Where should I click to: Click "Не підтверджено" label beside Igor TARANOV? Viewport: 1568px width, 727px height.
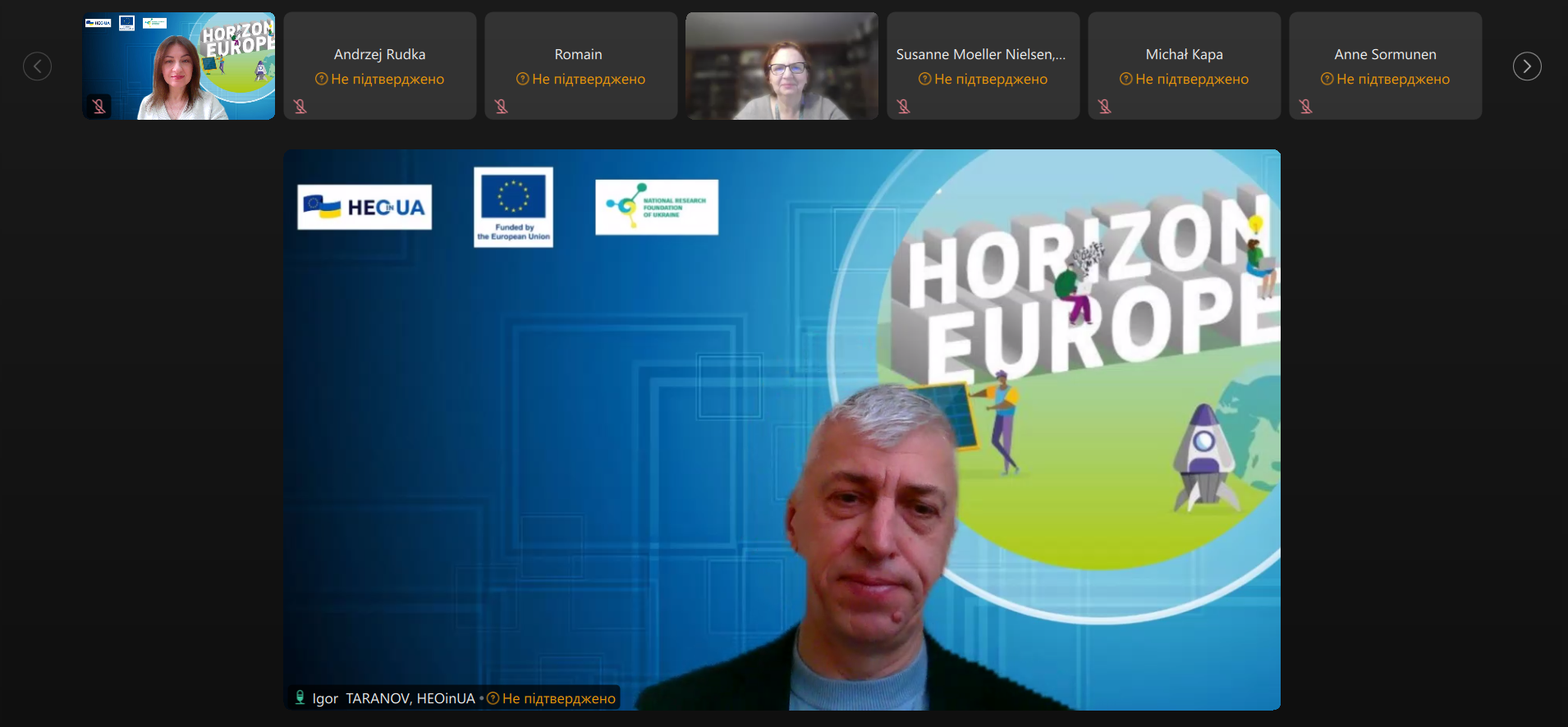pos(558,698)
